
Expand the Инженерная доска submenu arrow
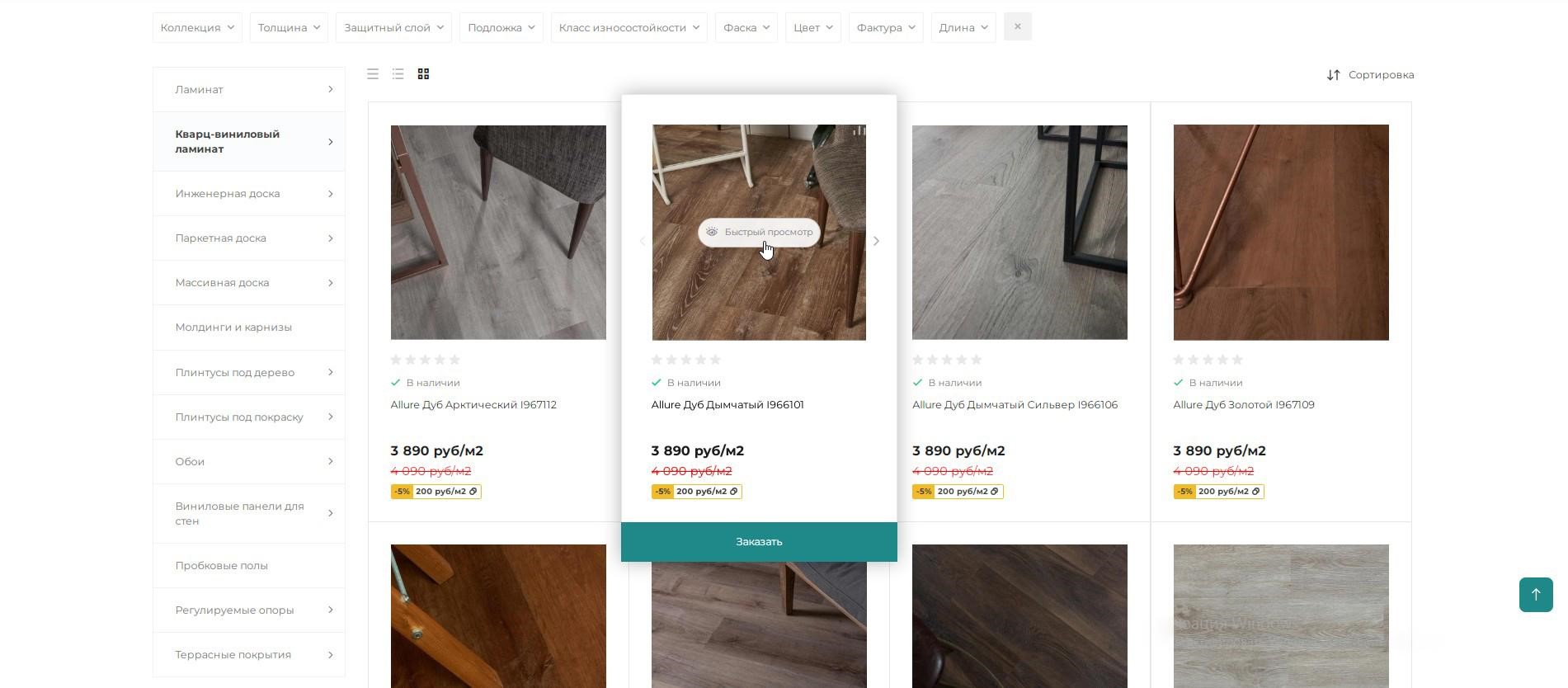pos(330,194)
